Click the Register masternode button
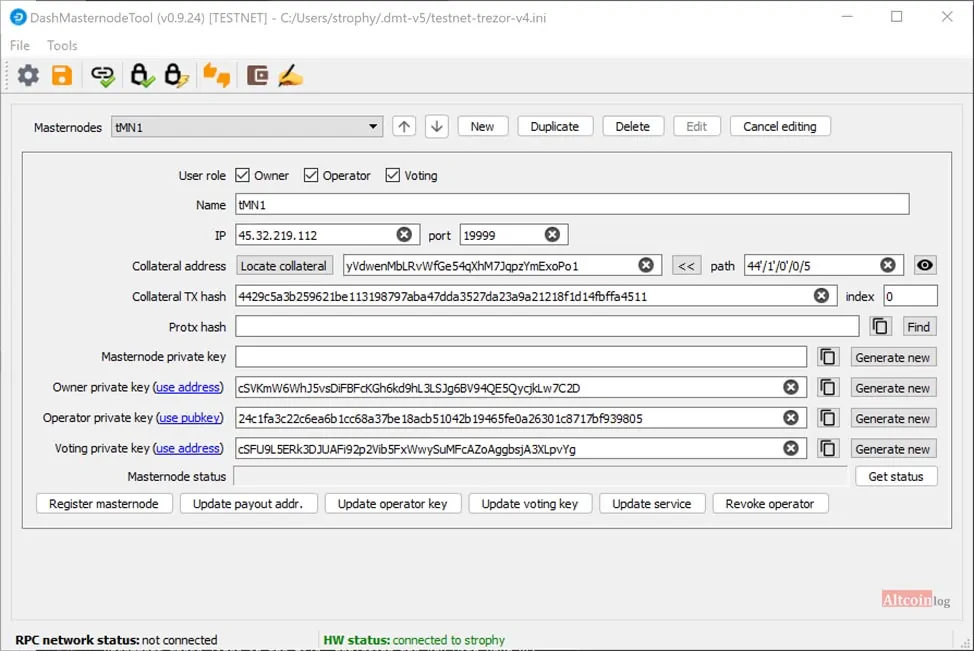Image resolution: width=974 pixels, height=651 pixels. [x=104, y=504]
